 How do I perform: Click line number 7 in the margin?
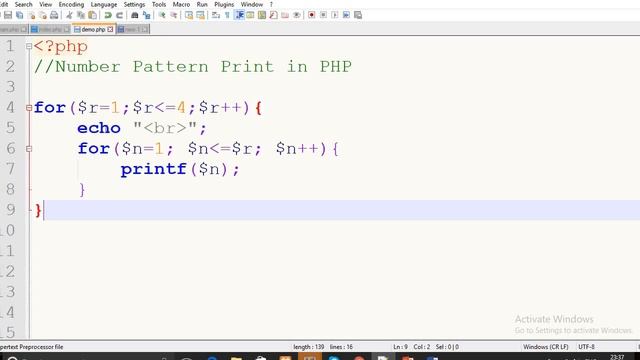(10, 169)
